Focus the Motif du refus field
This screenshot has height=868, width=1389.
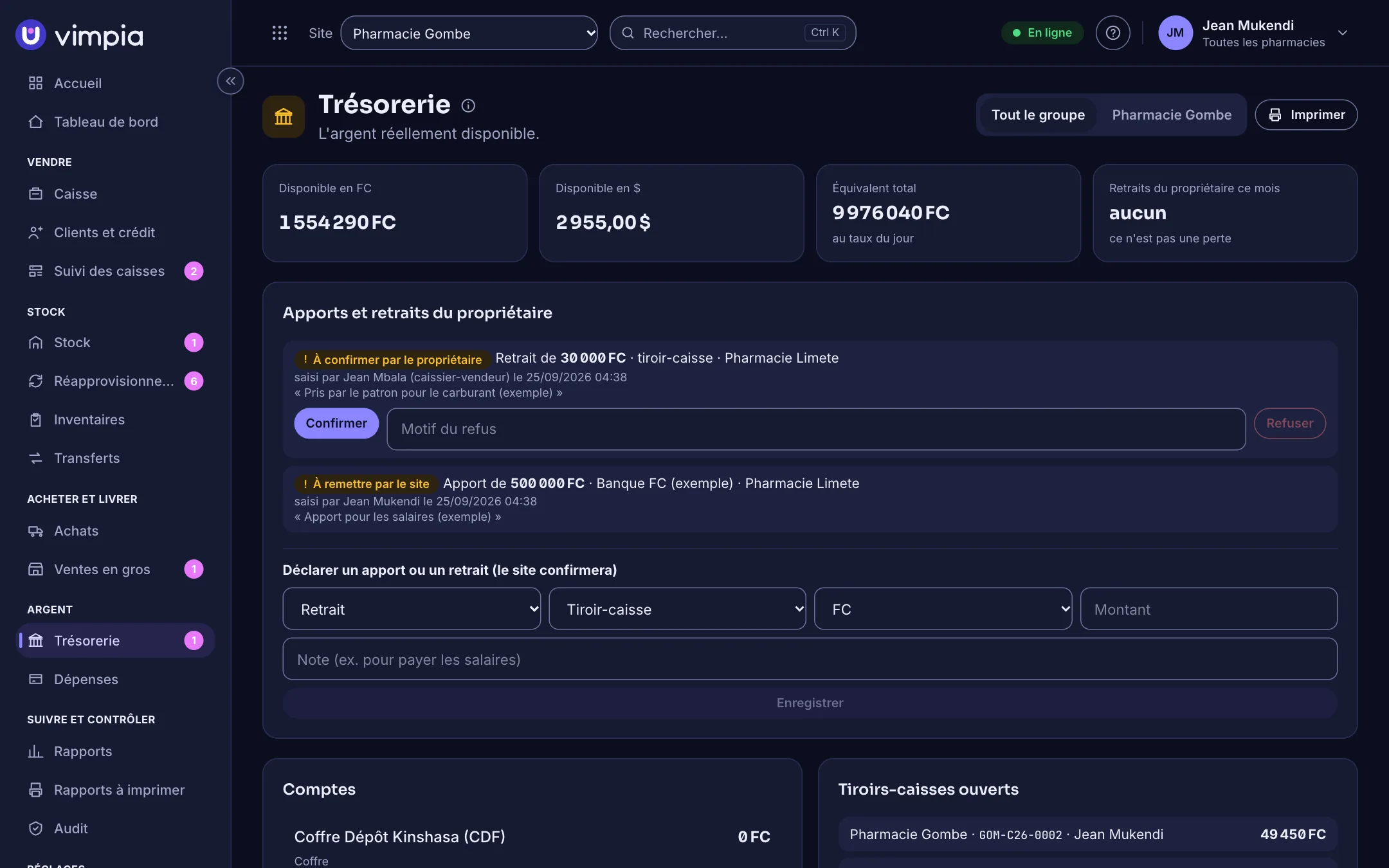(816, 429)
